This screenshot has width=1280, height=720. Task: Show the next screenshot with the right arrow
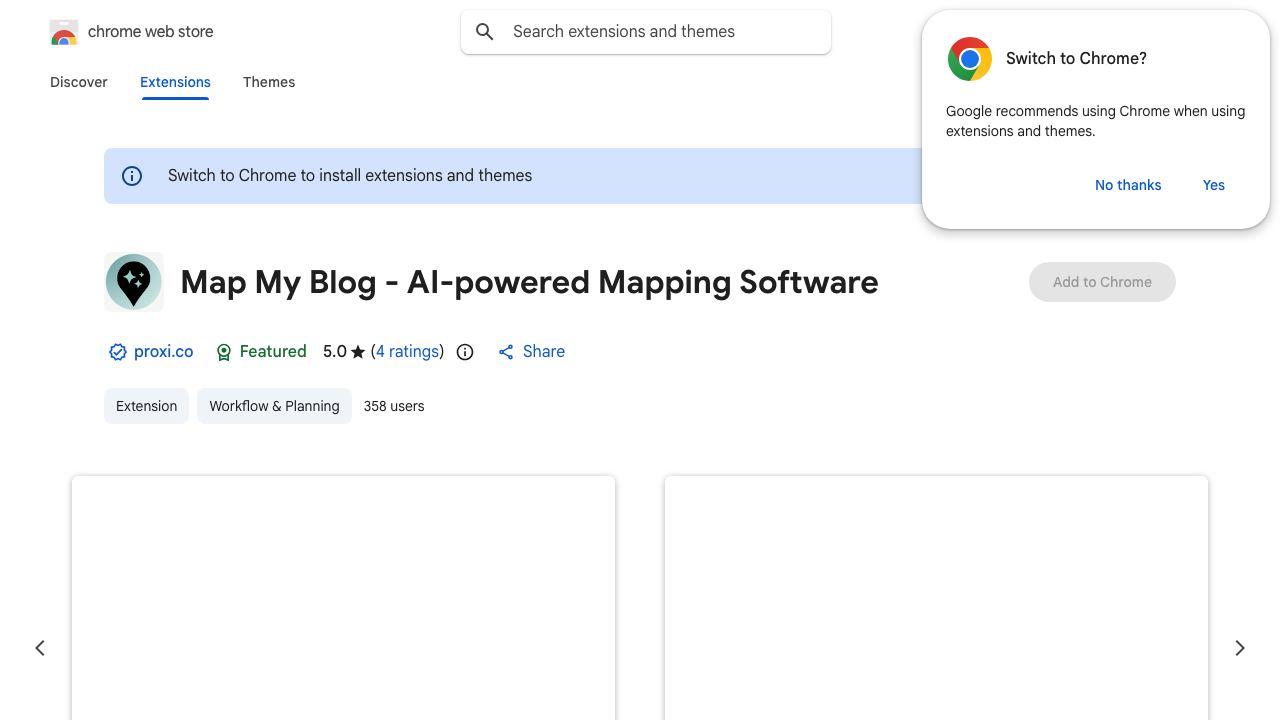pyautogui.click(x=1240, y=648)
